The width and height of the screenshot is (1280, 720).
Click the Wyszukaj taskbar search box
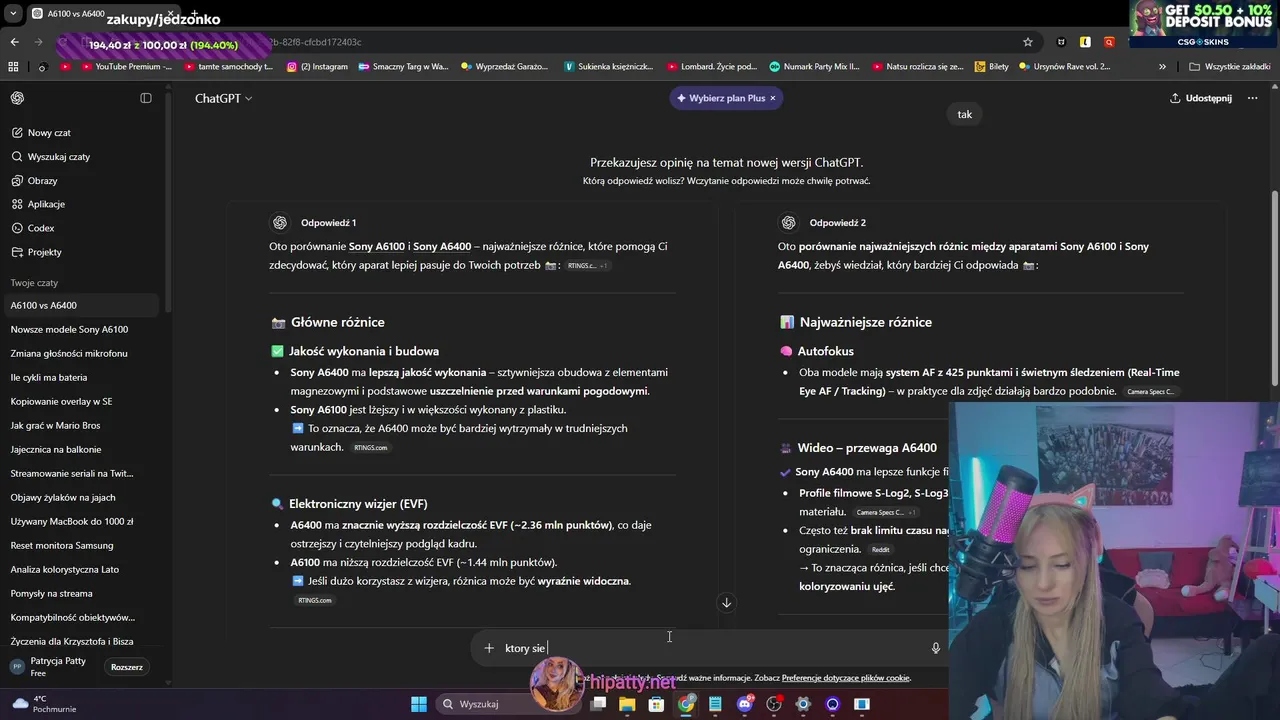506,704
